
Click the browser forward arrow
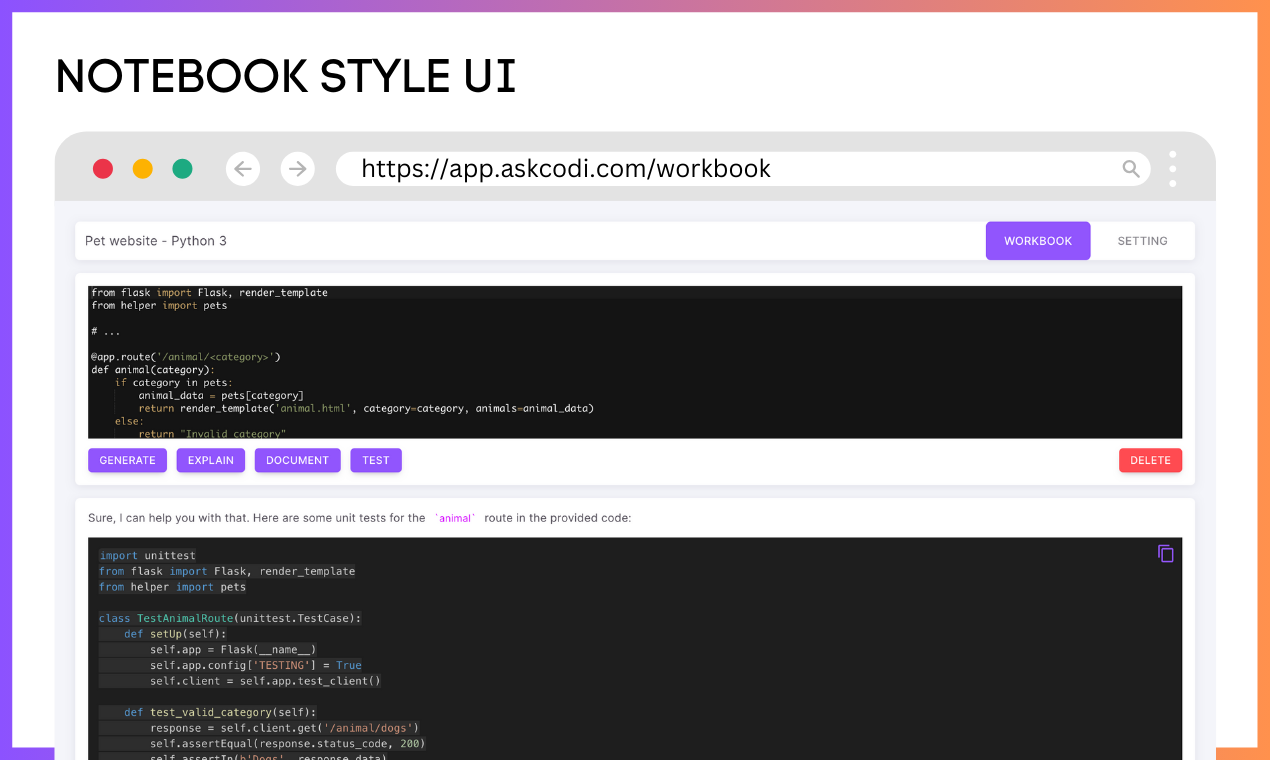[298, 169]
